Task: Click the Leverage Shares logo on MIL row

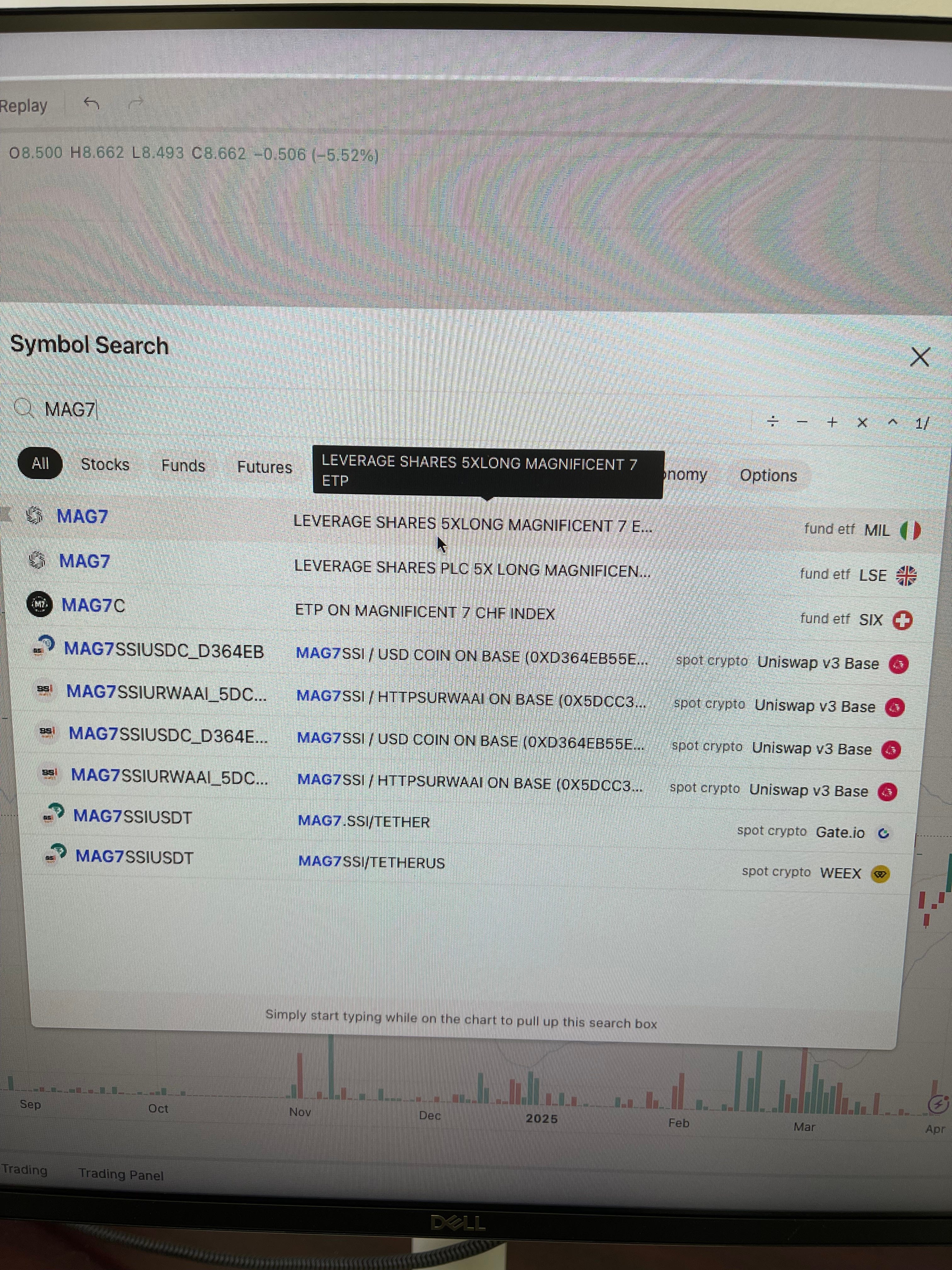Action: (34, 515)
